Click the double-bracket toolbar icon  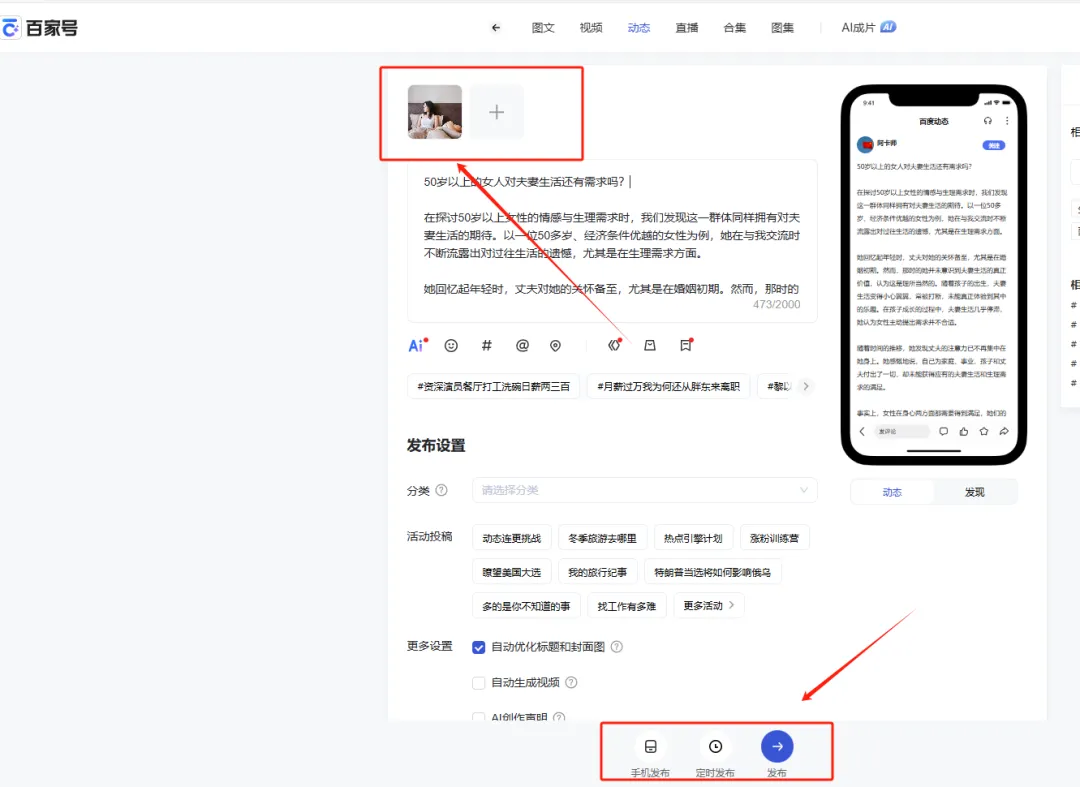[614, 345]
